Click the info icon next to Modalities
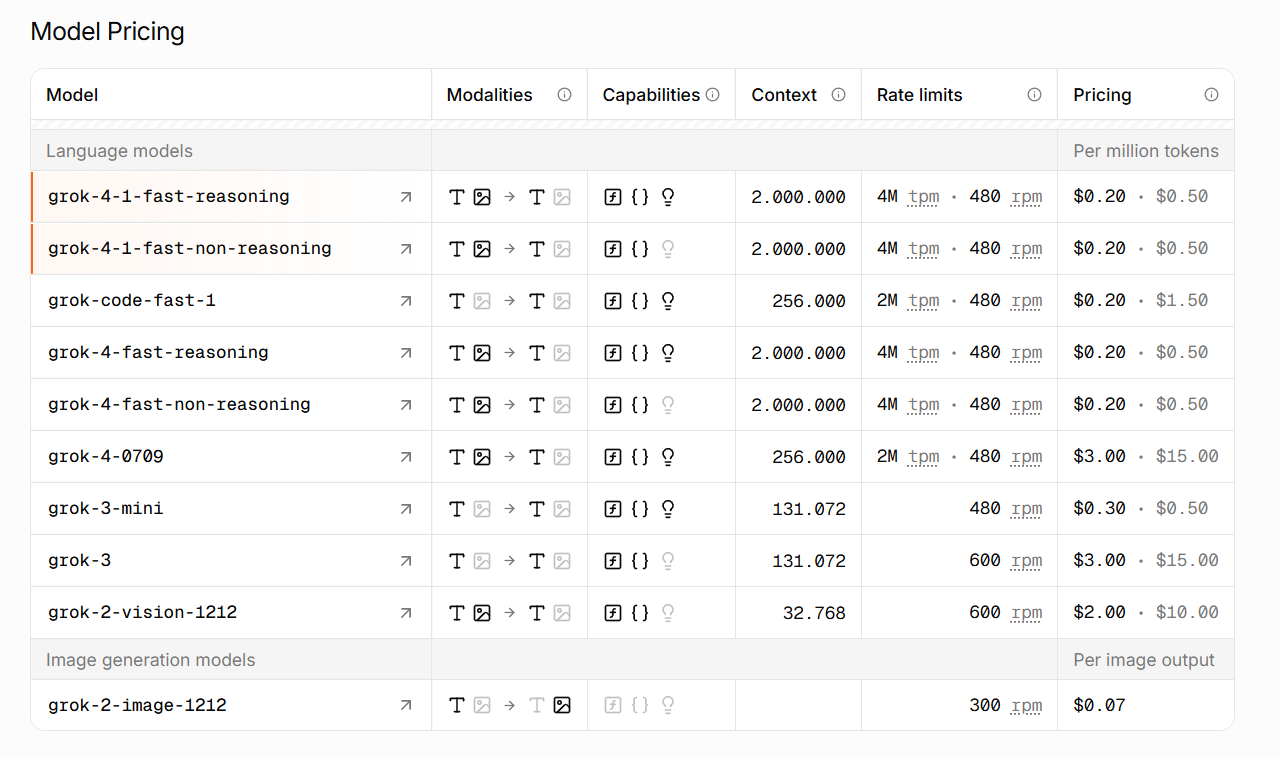The width and height of the screenshot is (1280, 758). pyautogui.click(x=564, y=95)
